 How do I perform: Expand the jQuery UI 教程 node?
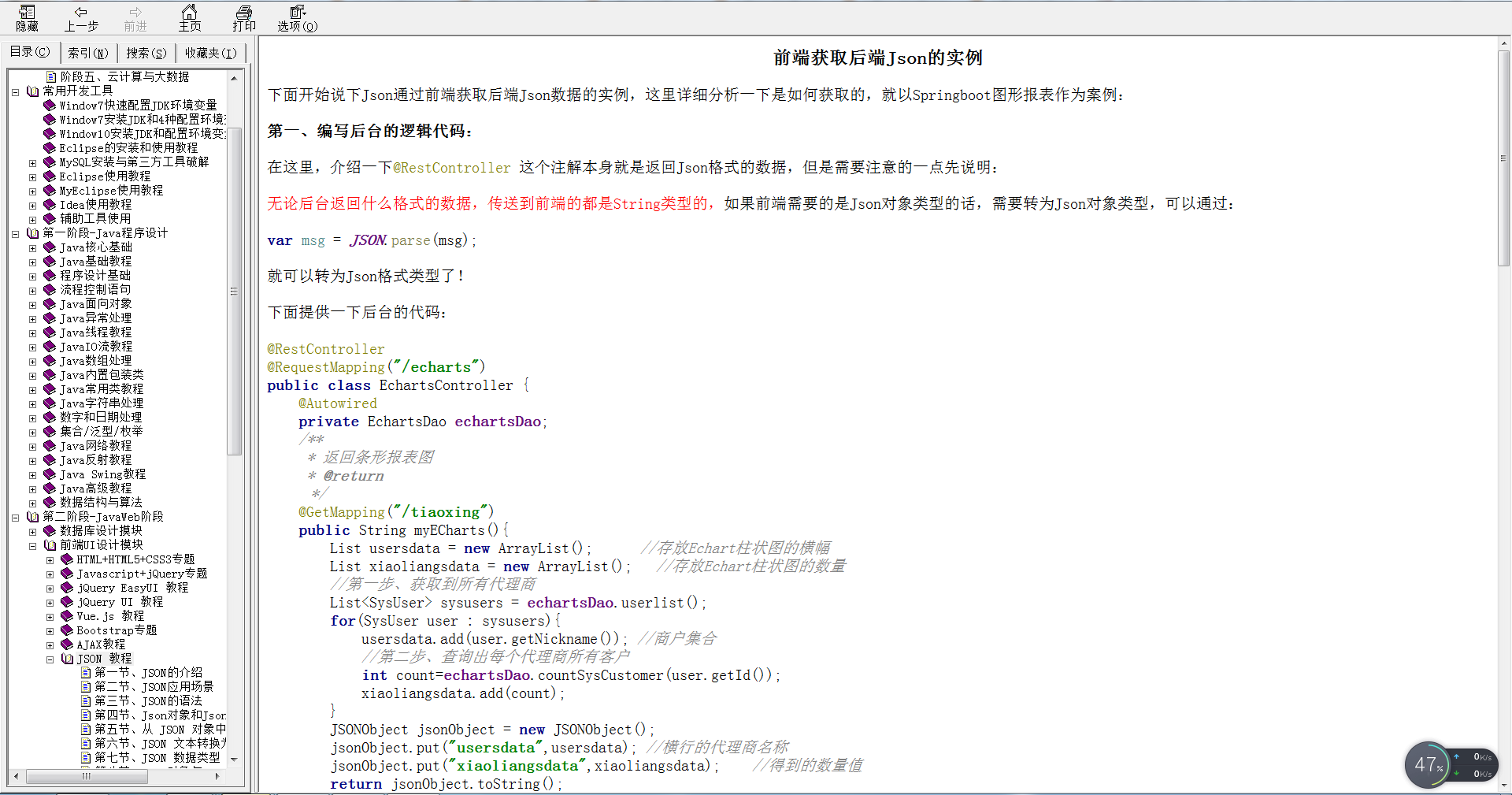pos(50,602)
